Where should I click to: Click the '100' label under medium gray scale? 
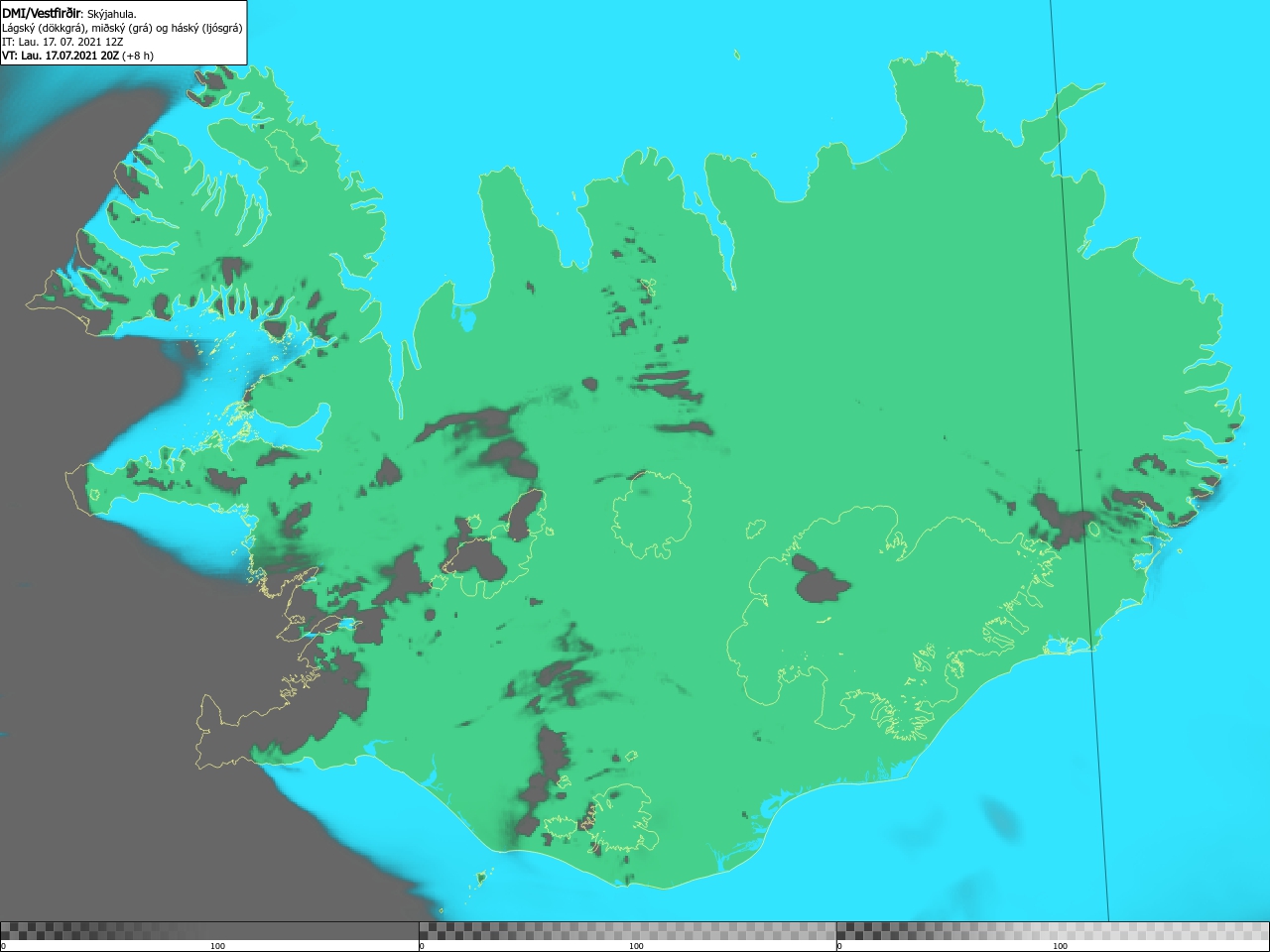636,946
